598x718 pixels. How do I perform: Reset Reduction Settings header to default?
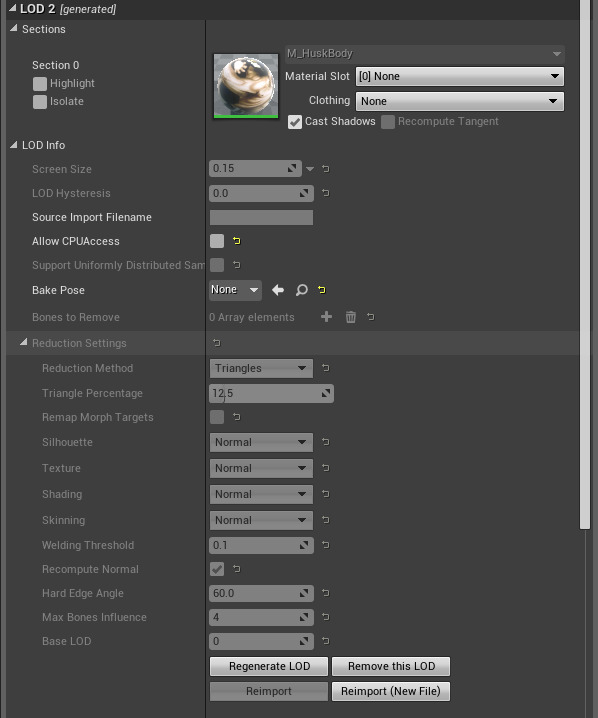(217, 343)
